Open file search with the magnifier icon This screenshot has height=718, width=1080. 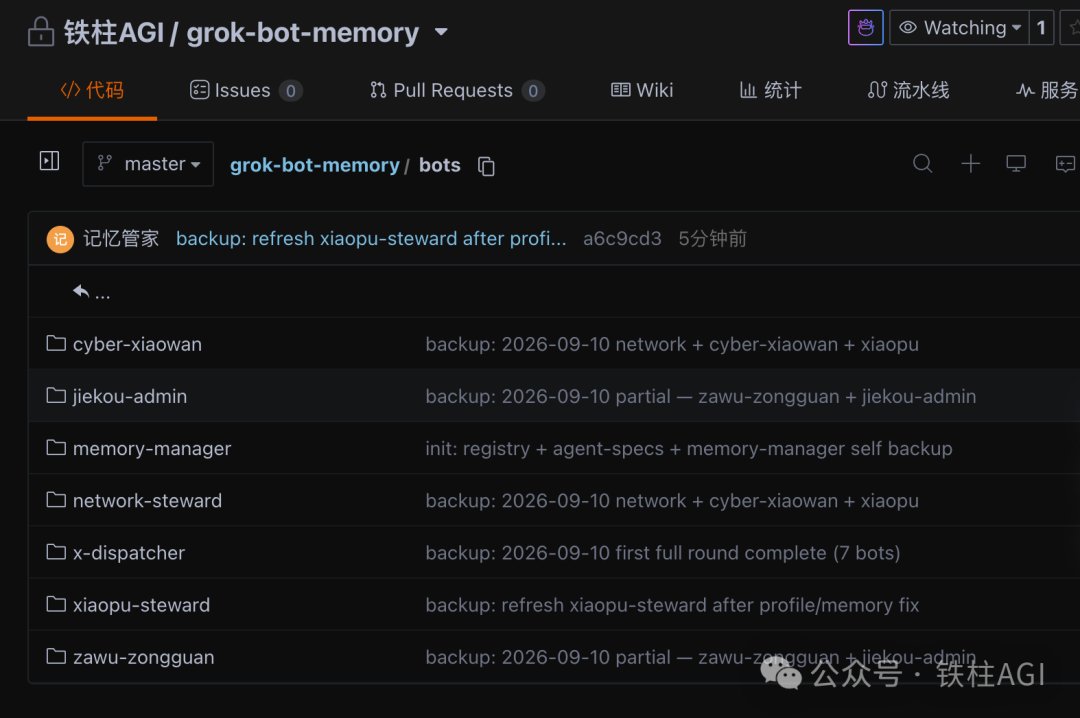pos(922,163)
